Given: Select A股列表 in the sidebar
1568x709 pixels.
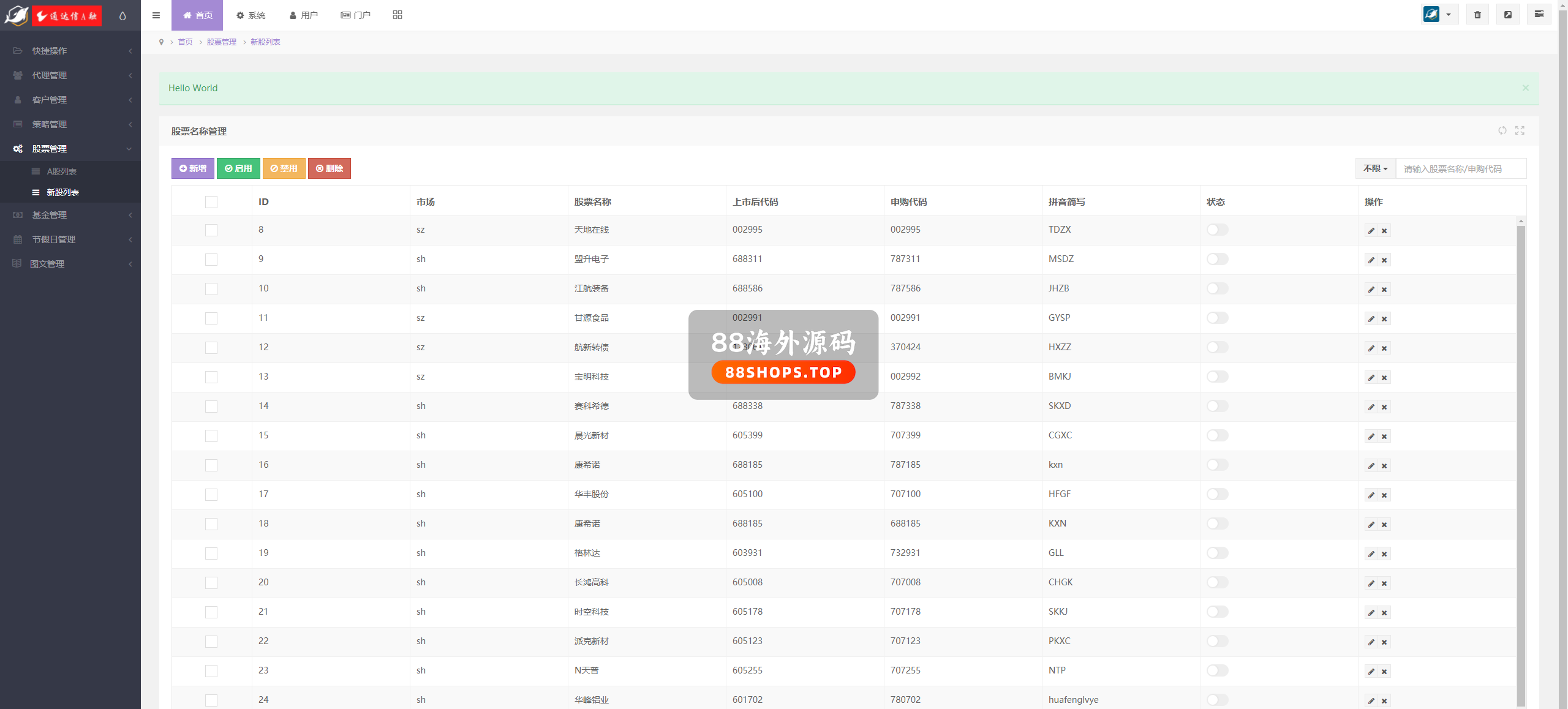Looking at the screenshot, I should point(62,171).
